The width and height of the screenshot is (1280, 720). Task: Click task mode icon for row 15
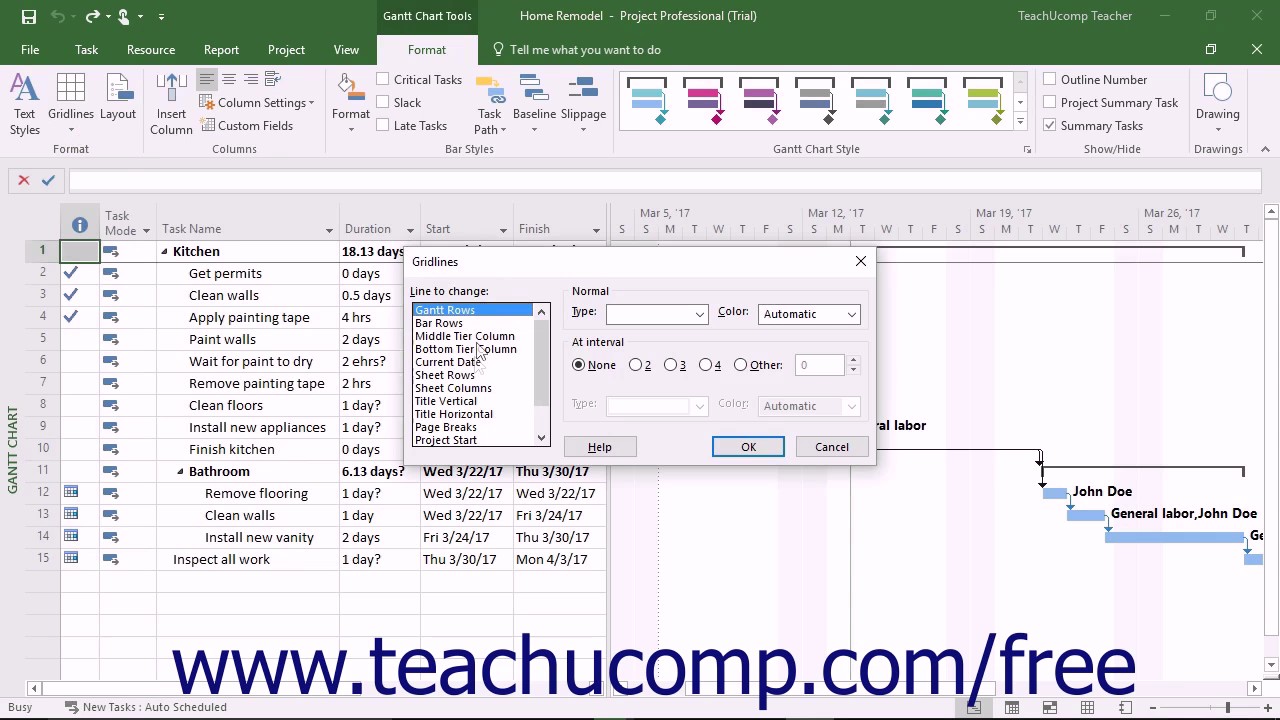click(110, 559)
